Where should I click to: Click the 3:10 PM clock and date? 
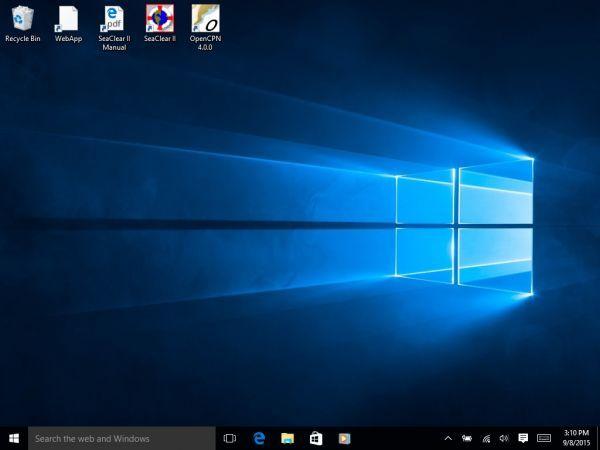576,438
